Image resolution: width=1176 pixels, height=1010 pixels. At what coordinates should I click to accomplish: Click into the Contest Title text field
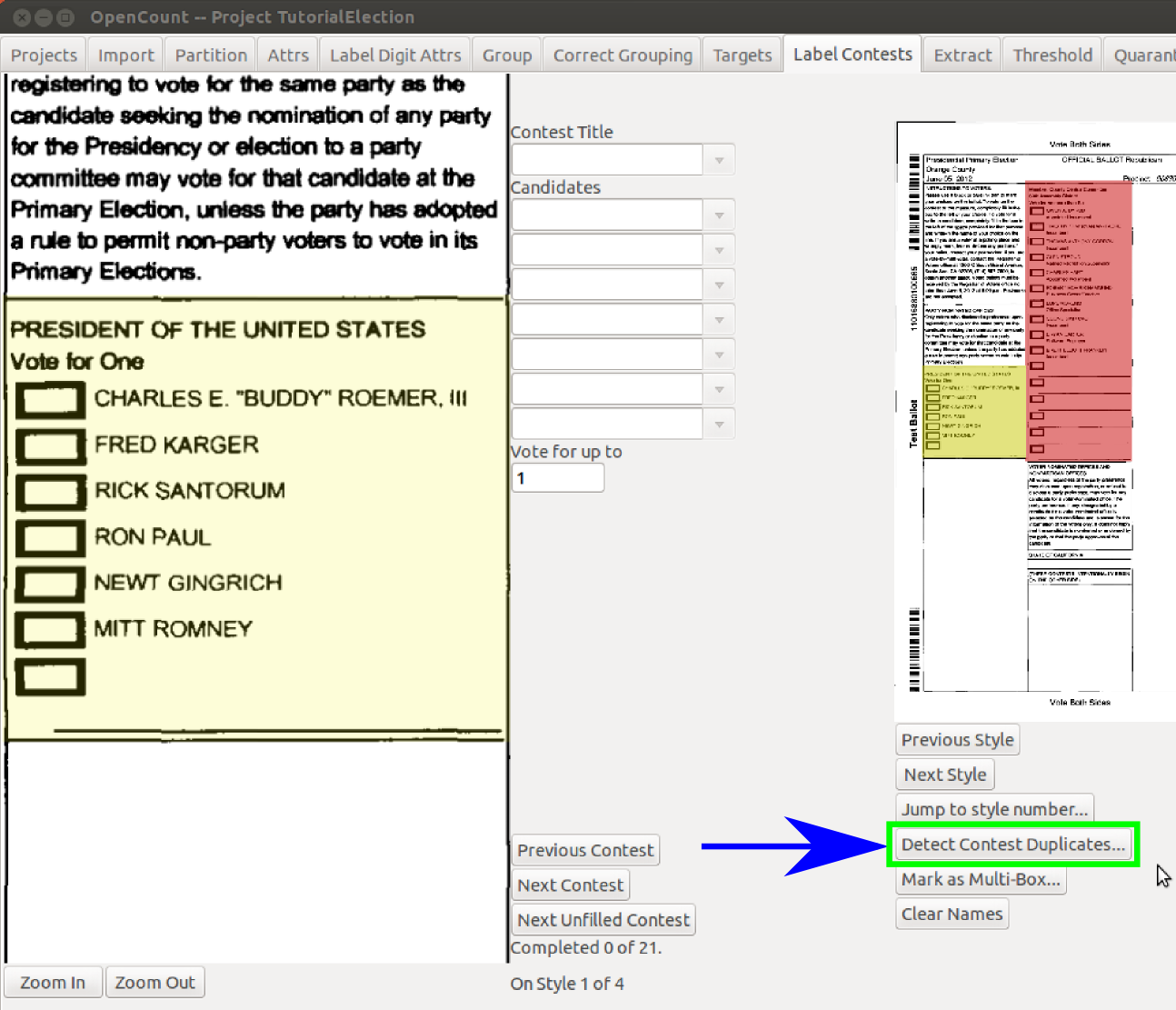coord(607,160)
